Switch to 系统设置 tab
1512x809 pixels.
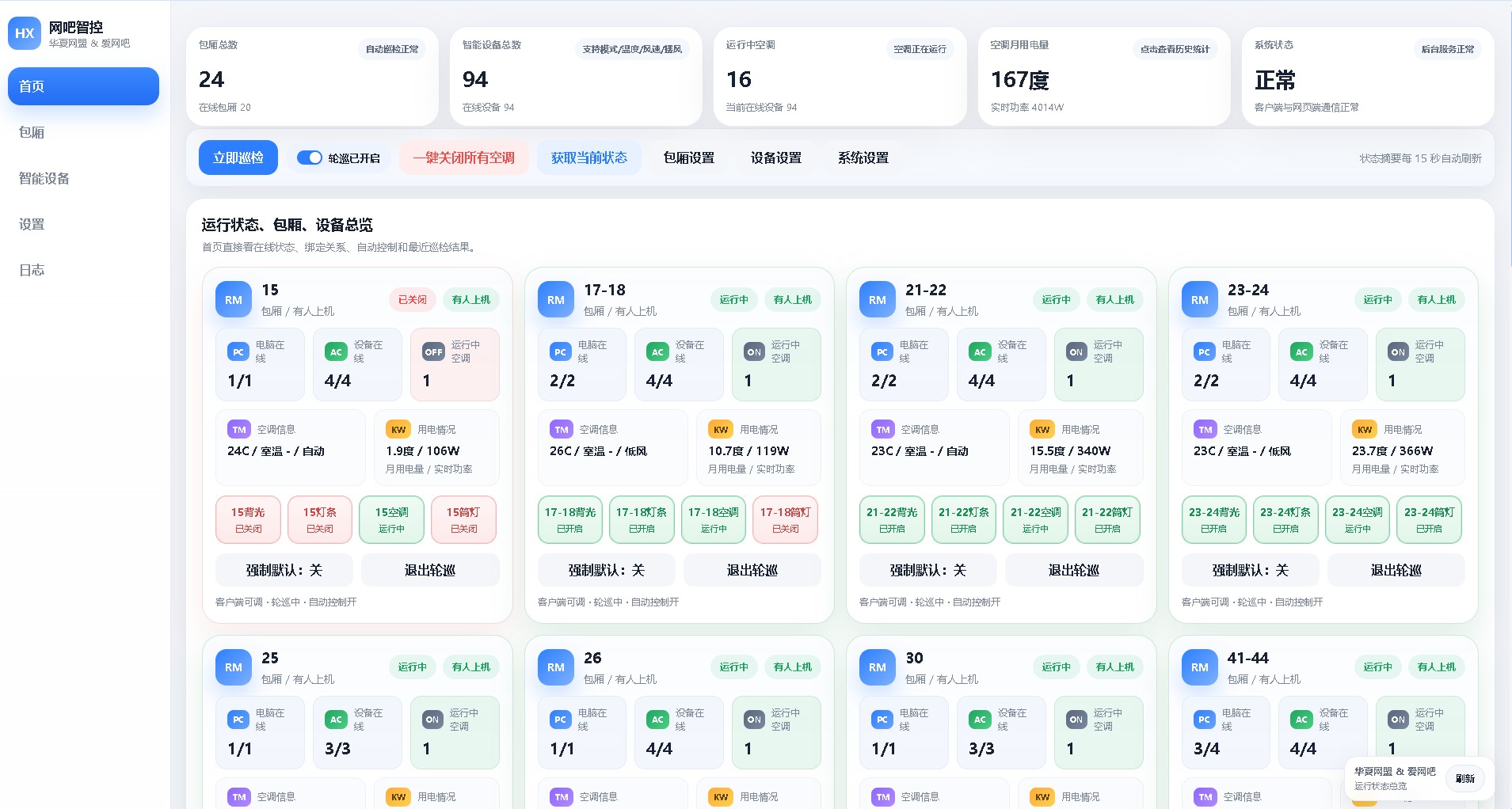pyautogui.click(x=863, y=158)
